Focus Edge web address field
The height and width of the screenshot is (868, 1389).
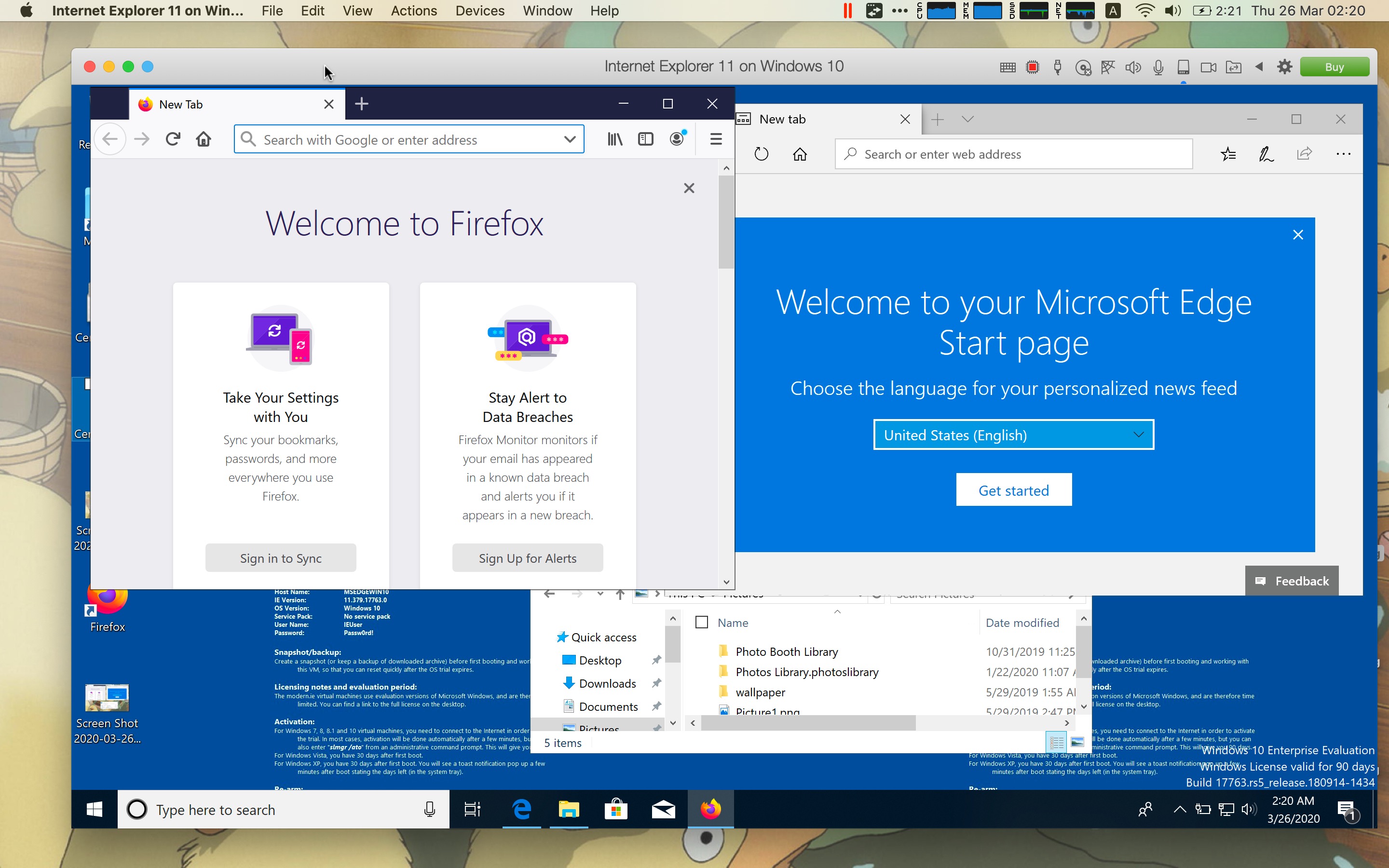point(1014,154)
